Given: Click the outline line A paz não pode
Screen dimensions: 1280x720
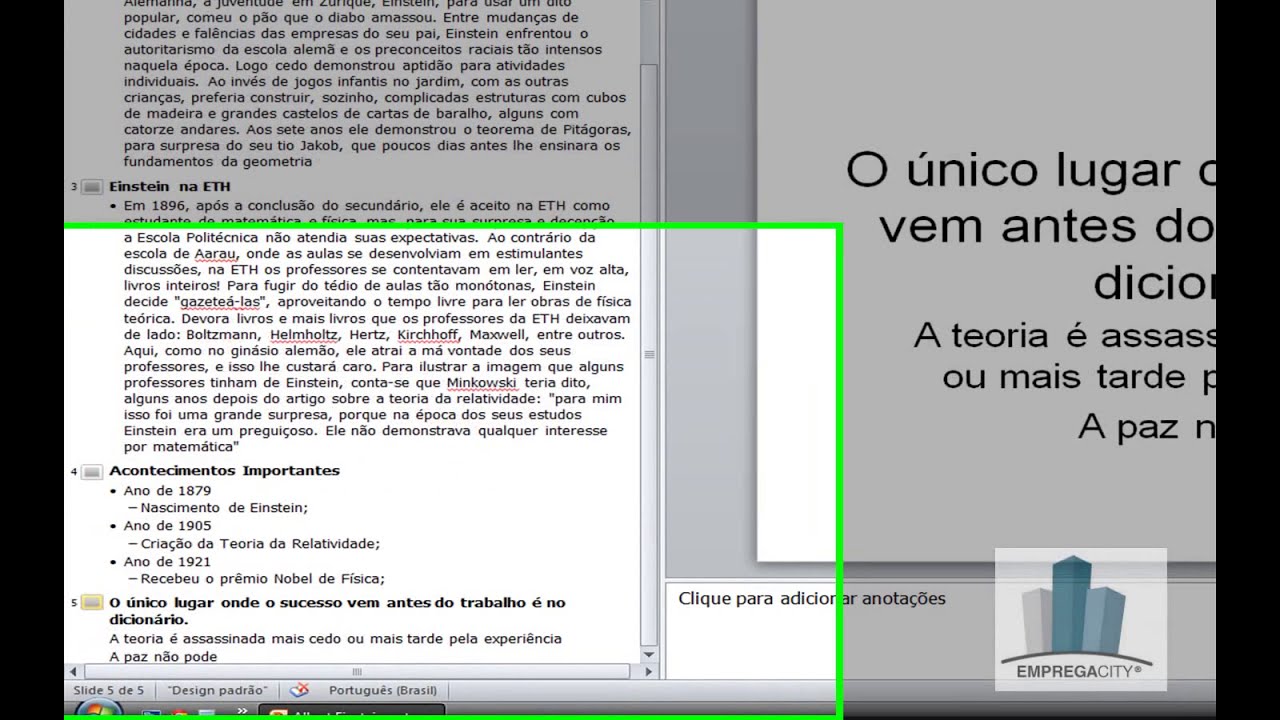Looking at the screenshot, I should click(163, 657).
